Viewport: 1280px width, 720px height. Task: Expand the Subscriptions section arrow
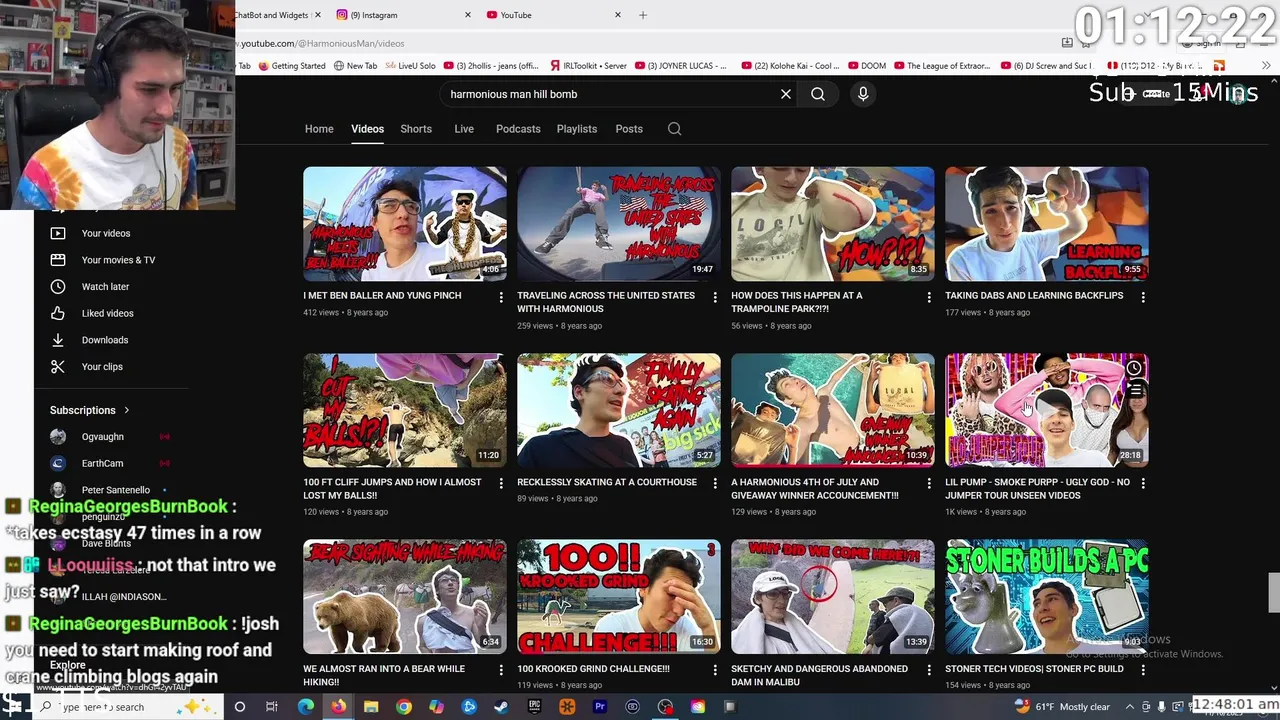tap(127, 410)
